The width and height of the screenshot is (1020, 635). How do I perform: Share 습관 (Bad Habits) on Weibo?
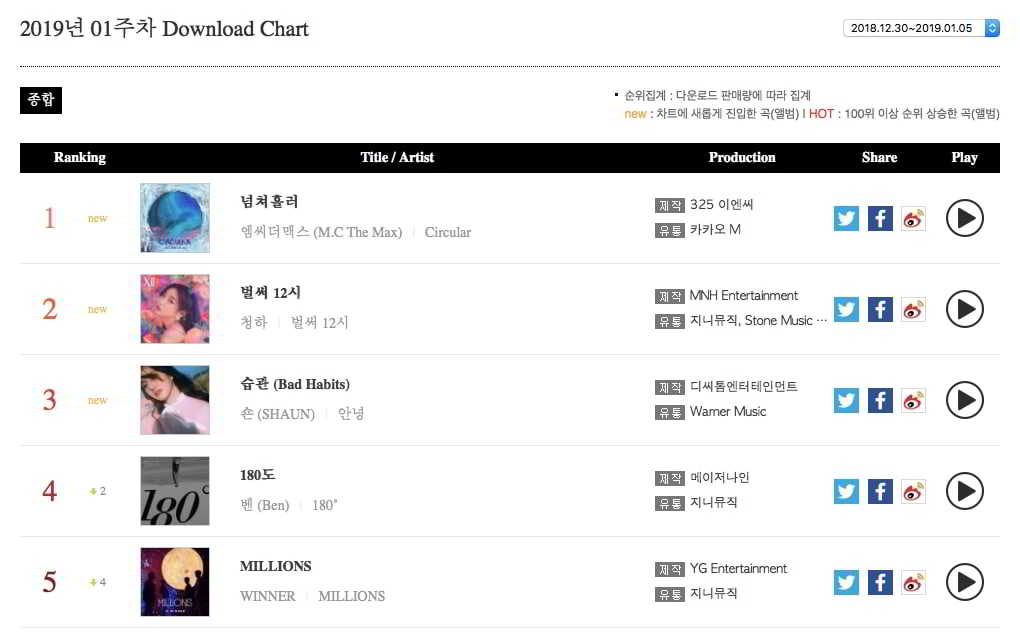[913, 400]
